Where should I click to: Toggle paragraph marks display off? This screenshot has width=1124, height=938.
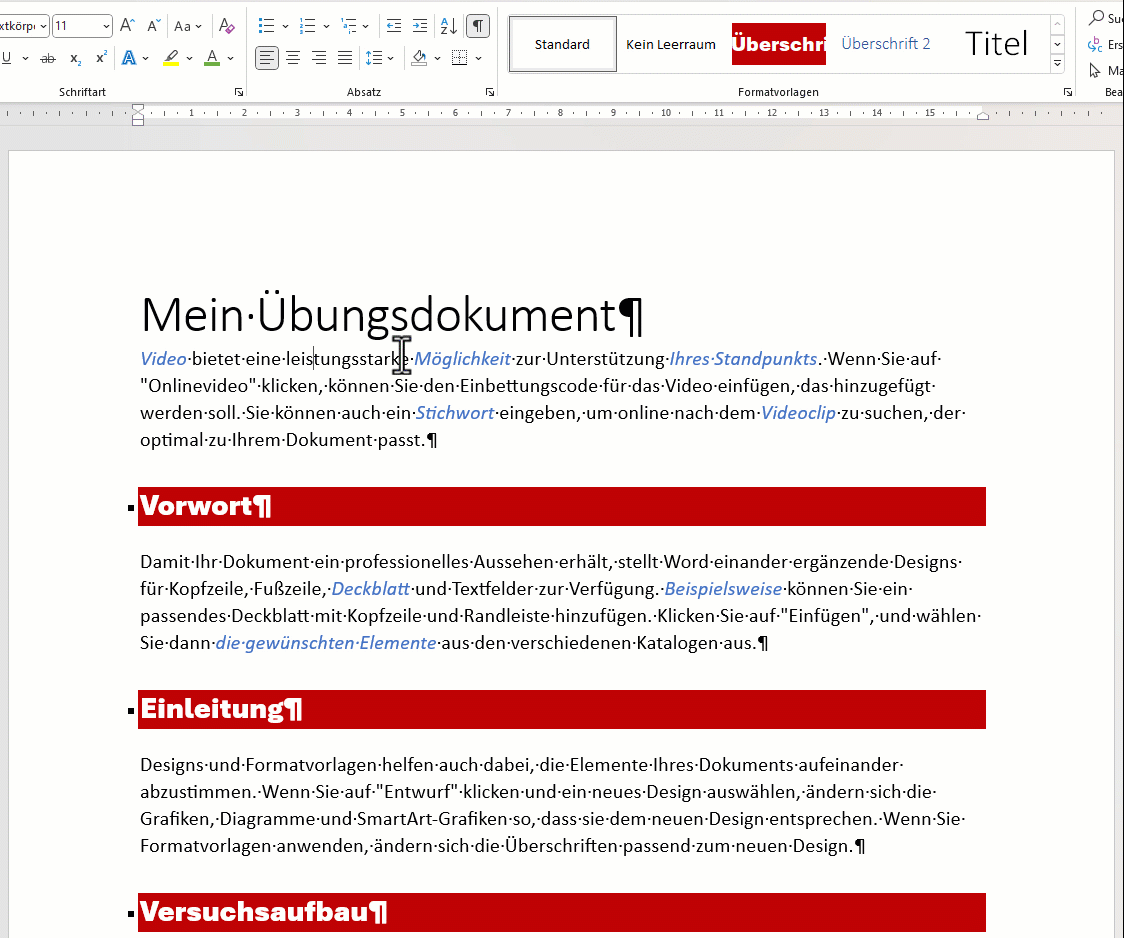tap(478, 26)
